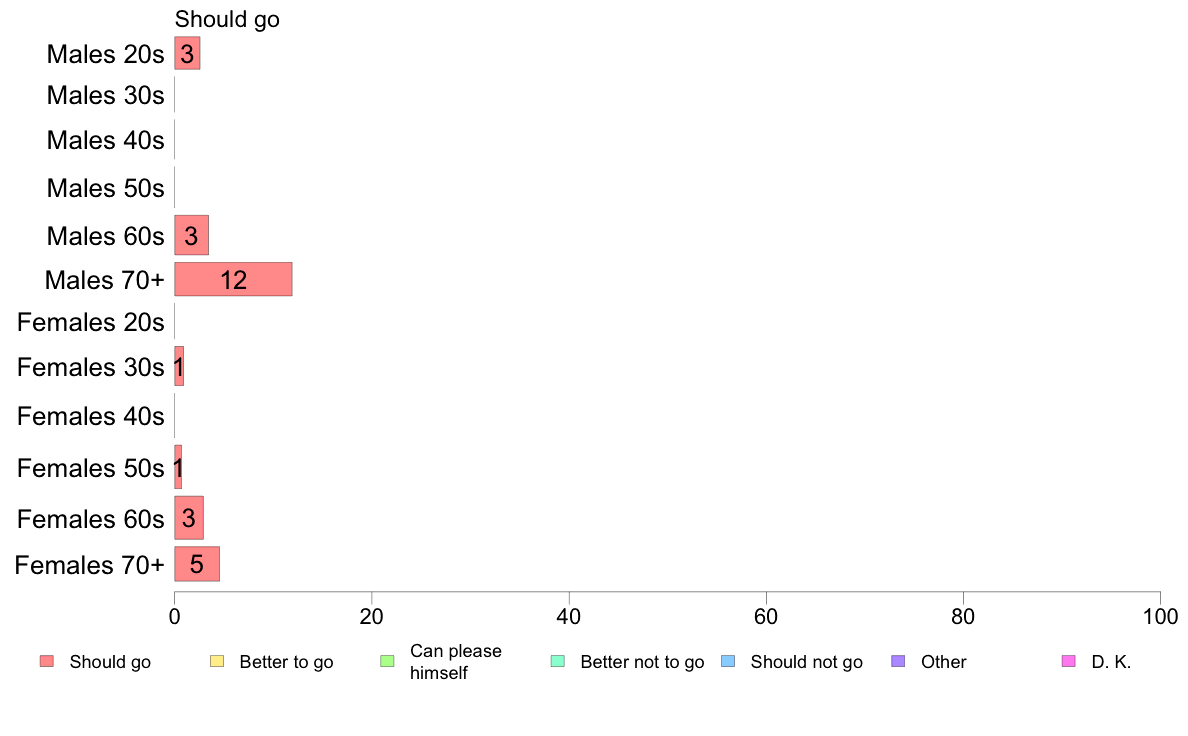Select the Males 60s bar showing 3
The width and height of the screenshot is (1188, 736).
pos(192,235)
